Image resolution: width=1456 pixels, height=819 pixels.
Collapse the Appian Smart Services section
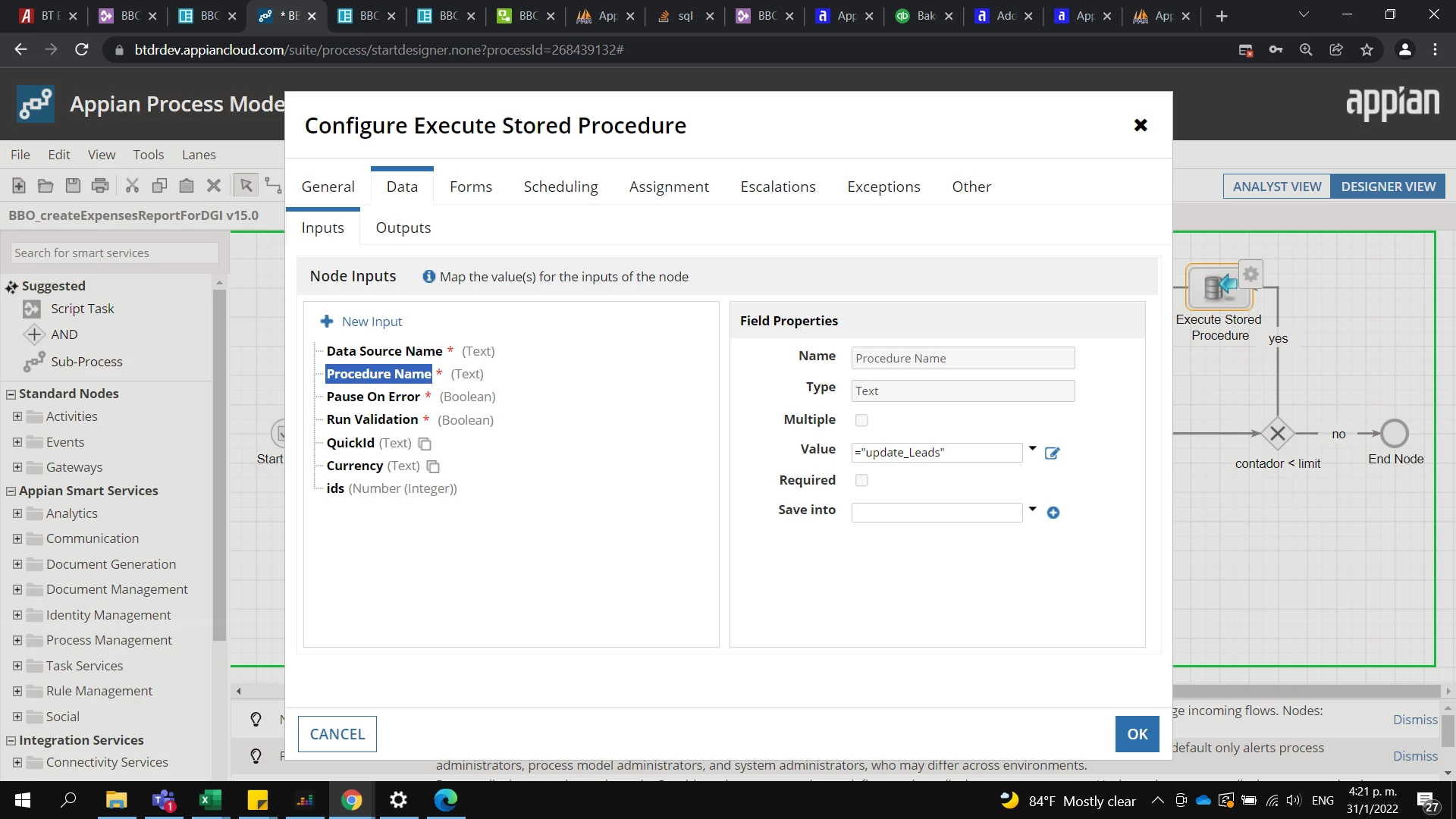pos(11,491)
